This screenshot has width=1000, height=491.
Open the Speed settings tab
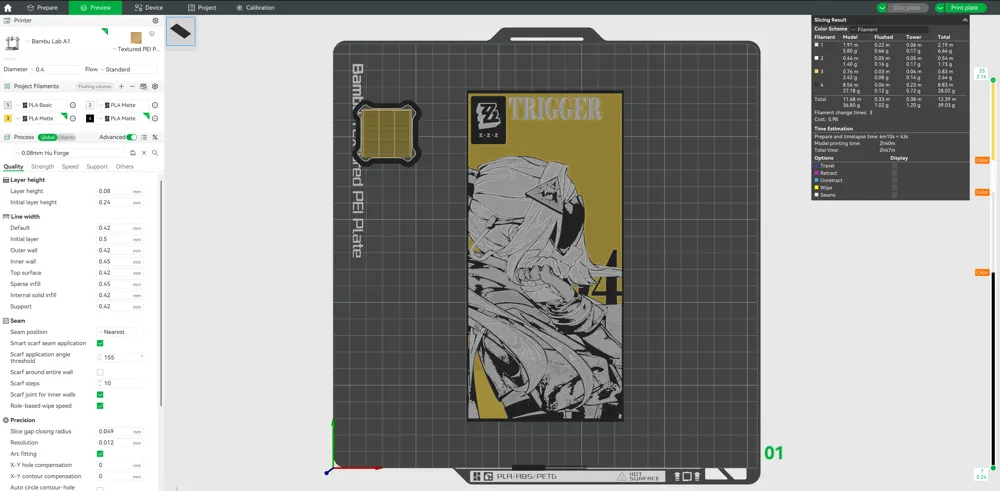pyautogui.click(x=70, y=166)
